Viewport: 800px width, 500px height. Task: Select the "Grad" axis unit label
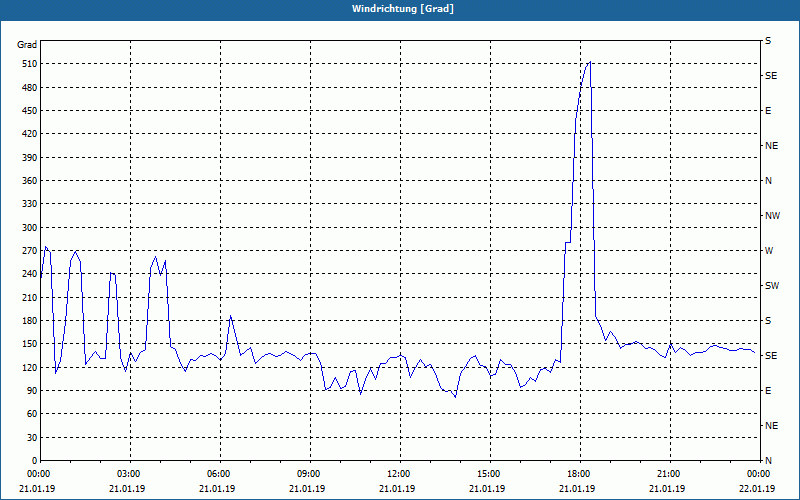coord(27,45)
